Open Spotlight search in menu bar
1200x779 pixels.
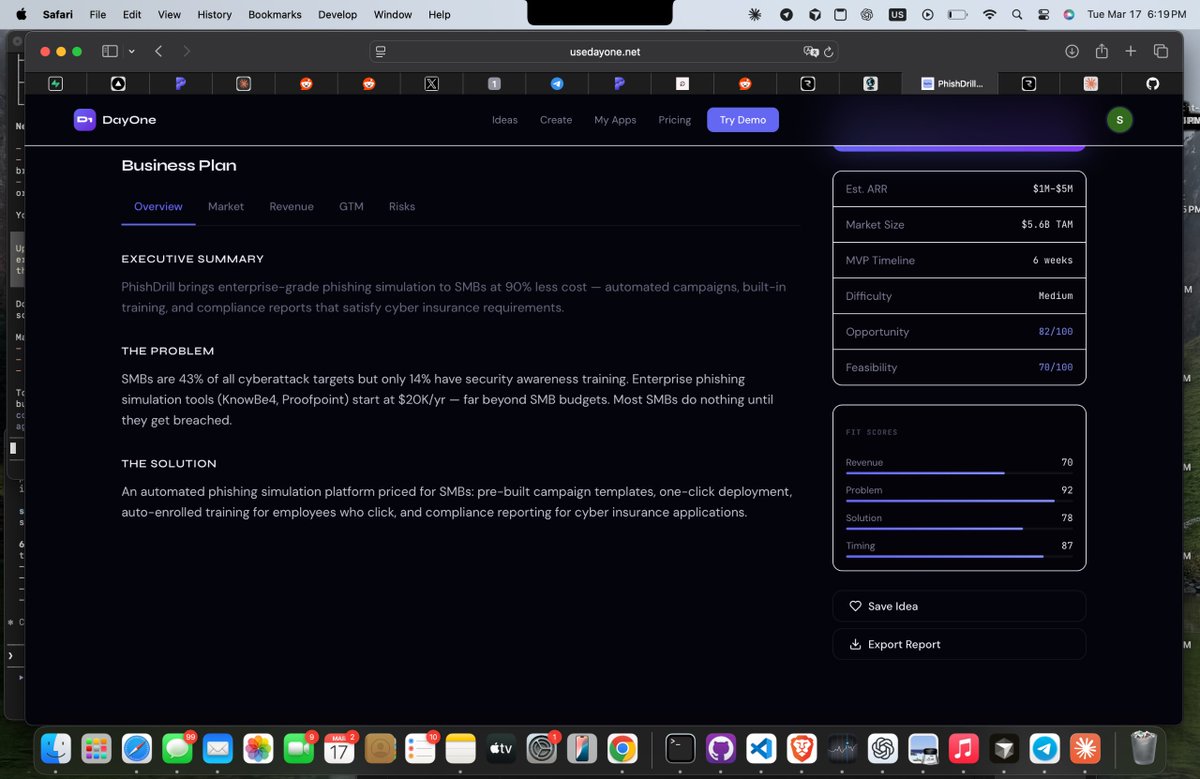click(x=1017, y=15)
